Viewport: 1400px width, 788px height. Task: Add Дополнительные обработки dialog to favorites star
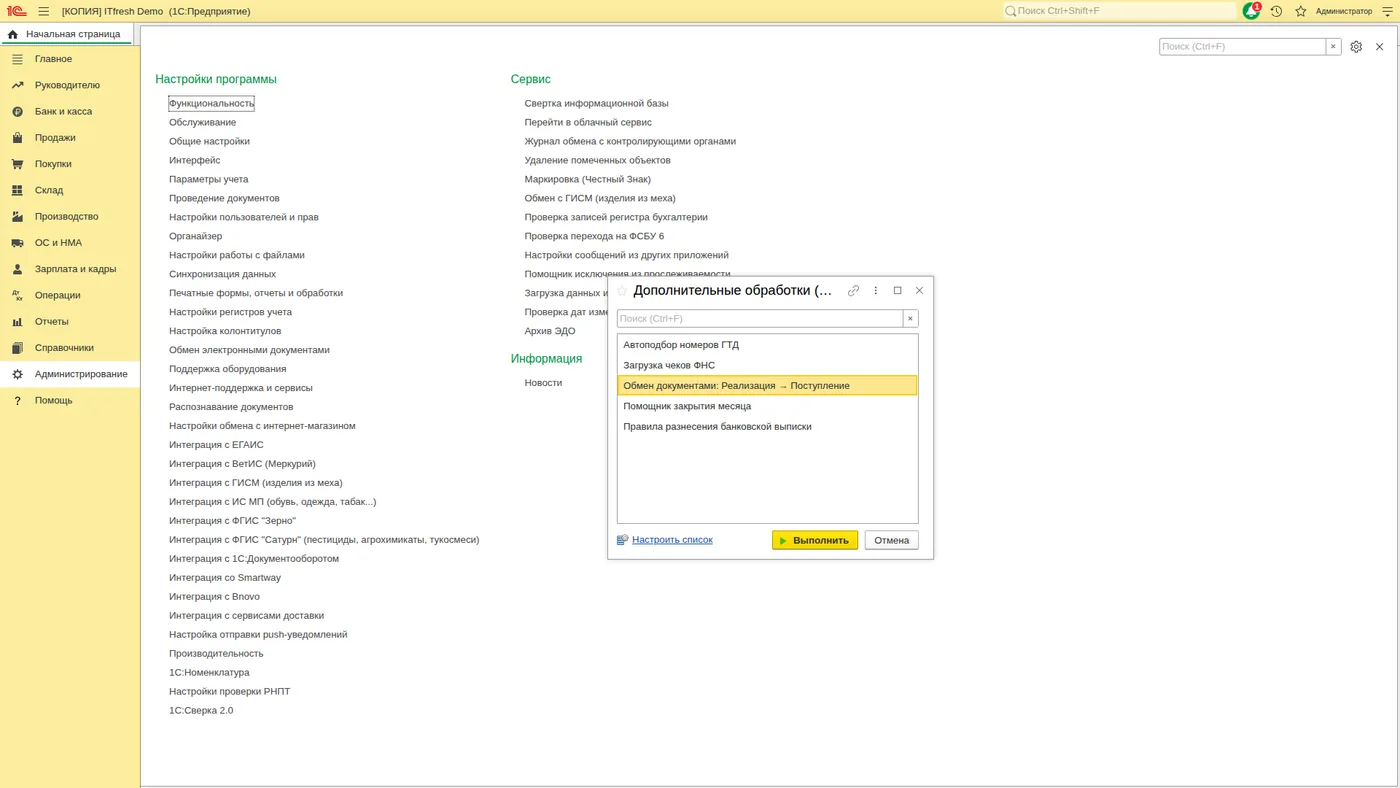(x=622, y=291)
